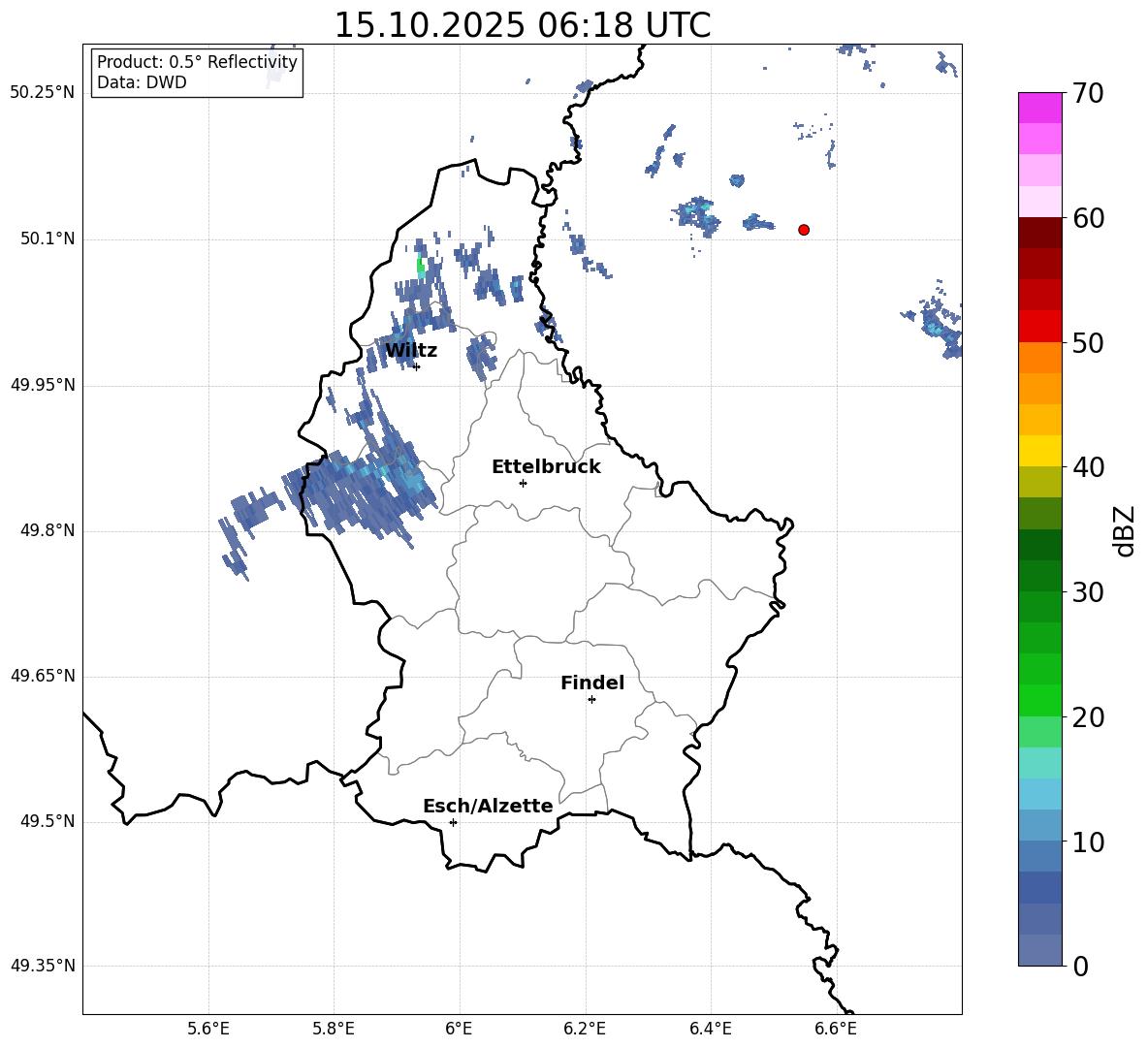Click the 49.5°N latitude label
Viewport: 1148px width, 1048px height.
[x=48, y=822]
